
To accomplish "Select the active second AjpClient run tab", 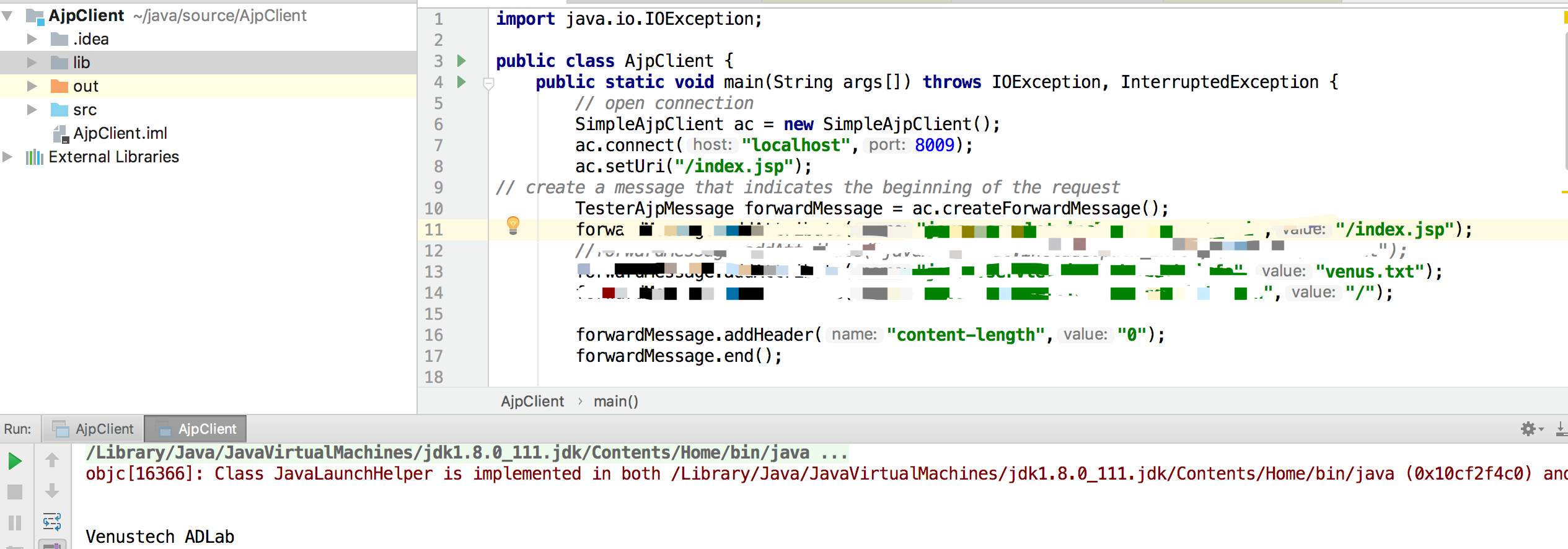I will (196, 429).
